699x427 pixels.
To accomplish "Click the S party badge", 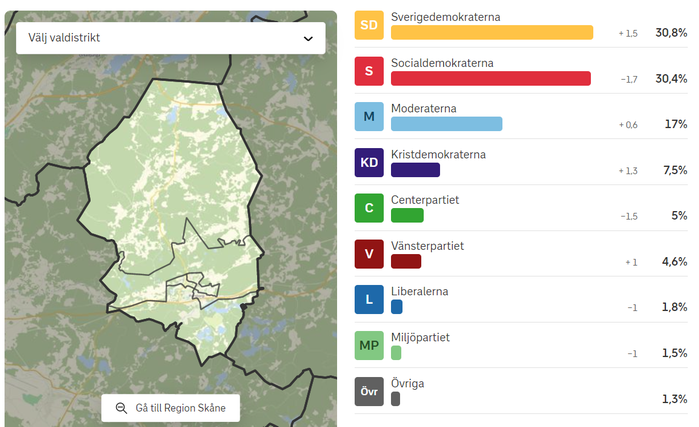I will [x=369, y=71].
